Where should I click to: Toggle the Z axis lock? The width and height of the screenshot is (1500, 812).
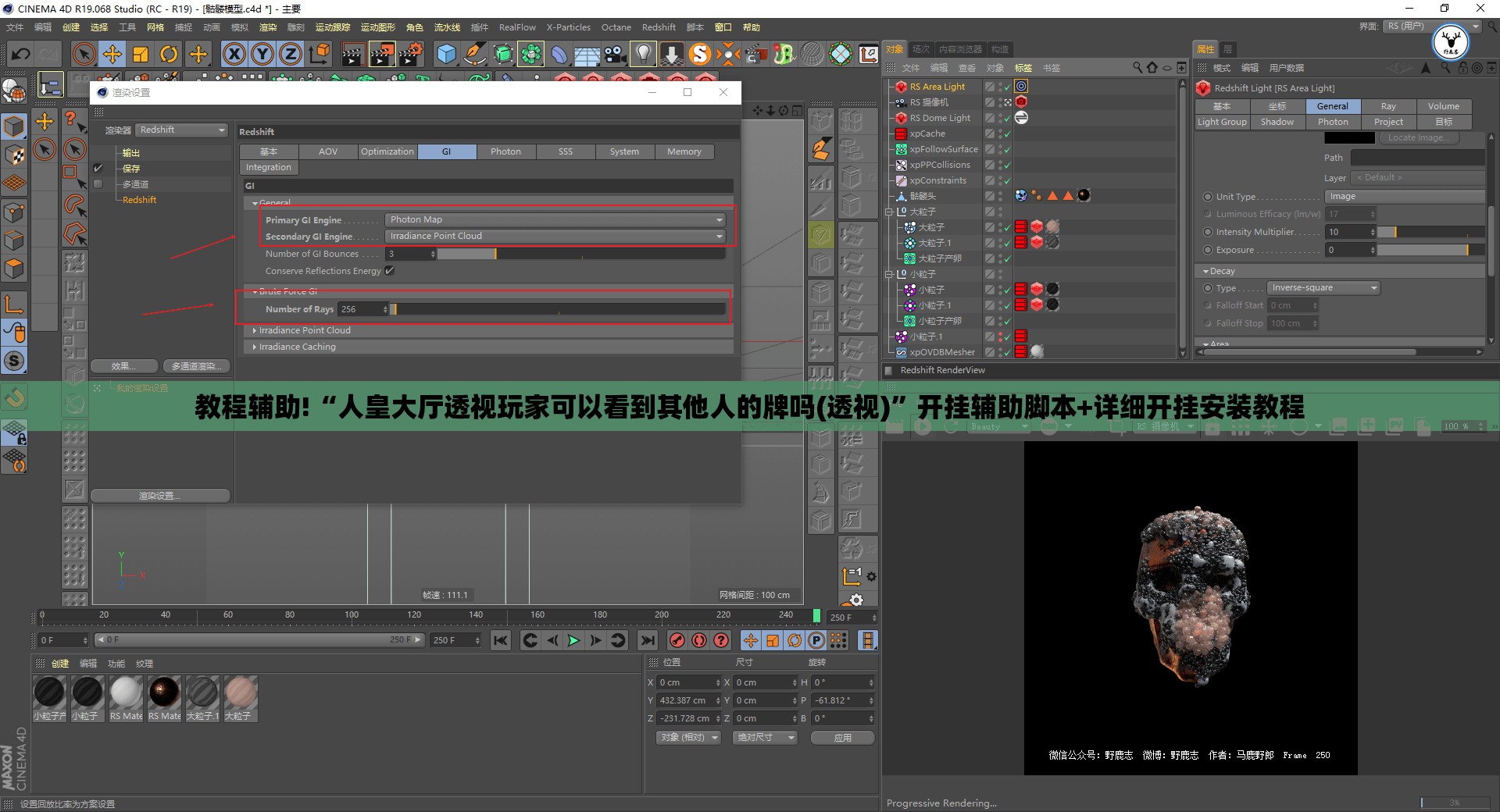(291, 54)
